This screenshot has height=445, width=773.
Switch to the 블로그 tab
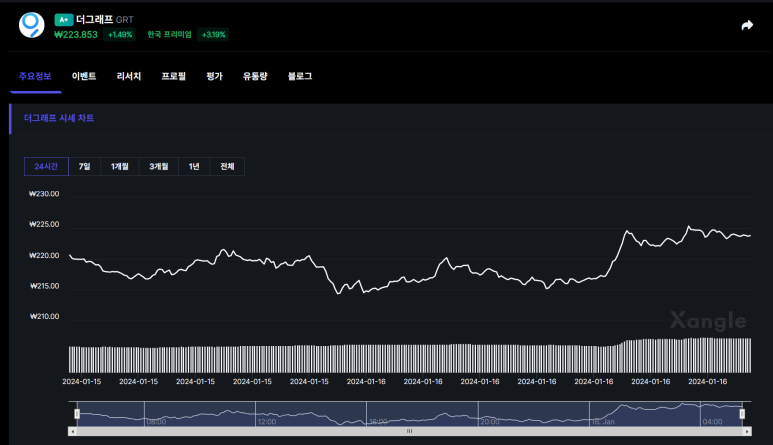(x=300, y=76)
